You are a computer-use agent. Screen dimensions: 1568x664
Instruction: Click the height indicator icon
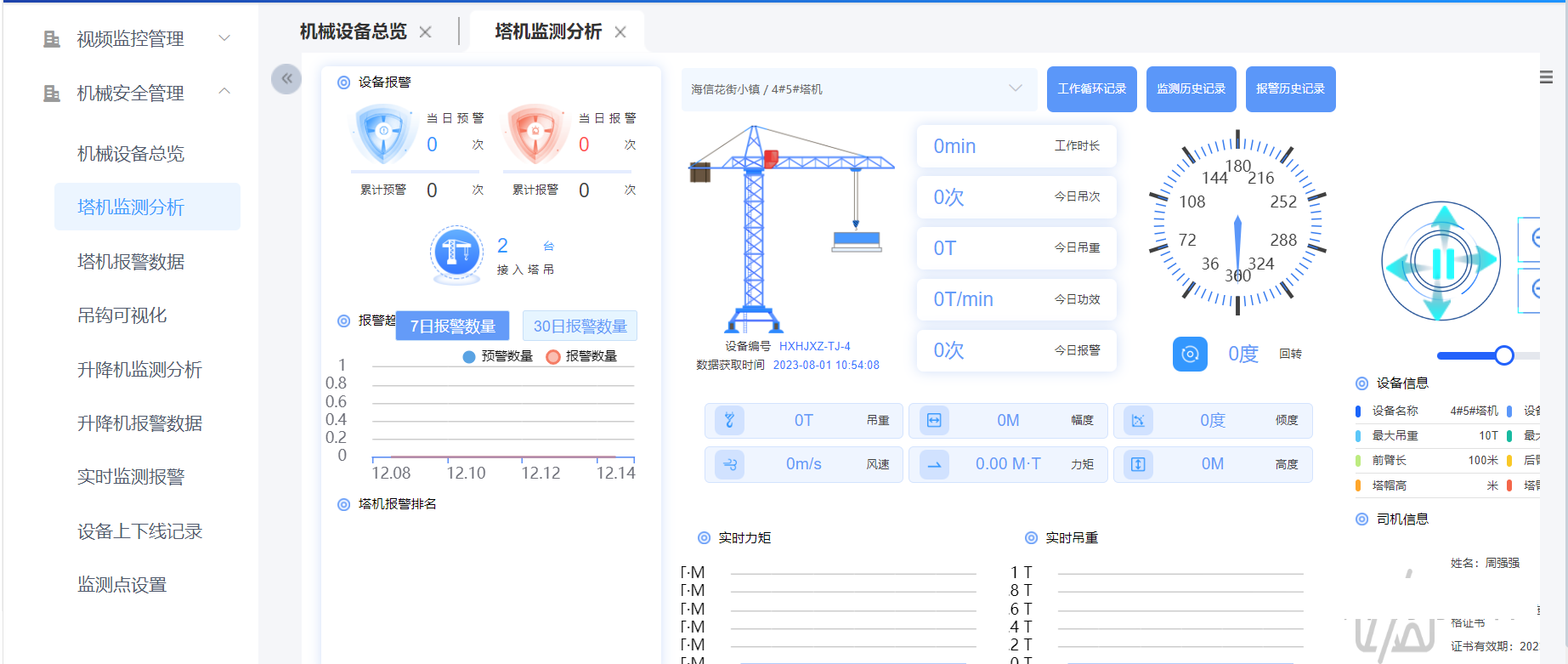coord(1138,464)
